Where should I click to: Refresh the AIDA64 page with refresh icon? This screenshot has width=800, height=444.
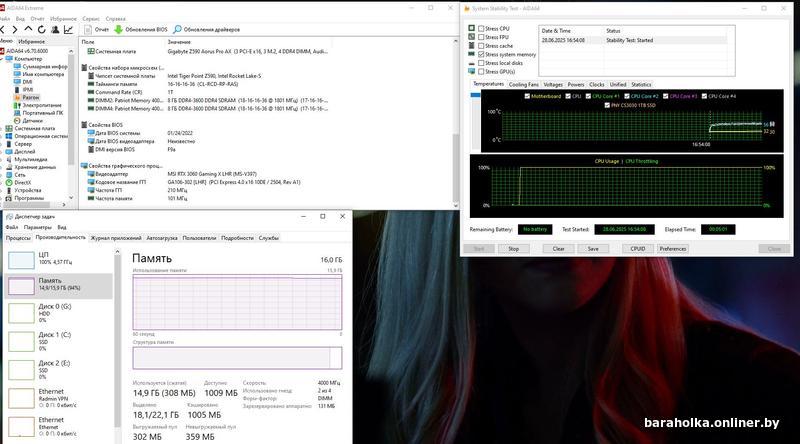41,30
